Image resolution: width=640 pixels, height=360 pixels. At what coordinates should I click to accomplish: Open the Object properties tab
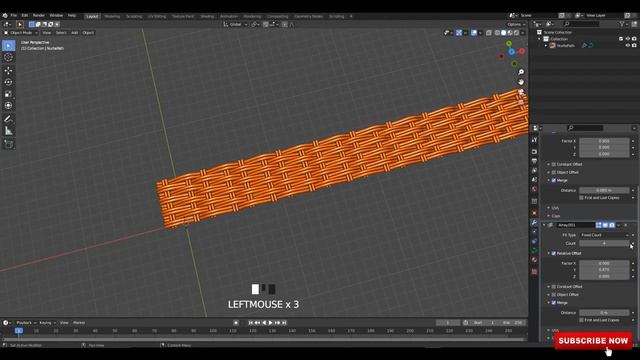point(534,213)
